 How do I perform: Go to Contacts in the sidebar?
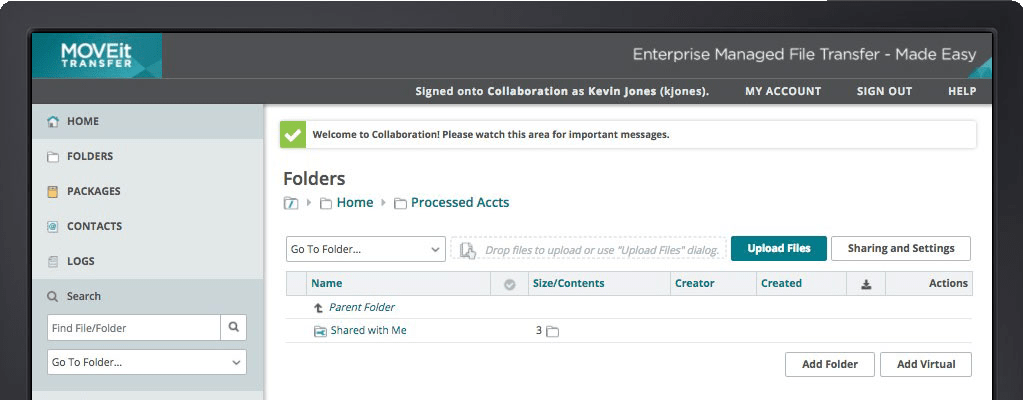[x=94, y=226]
